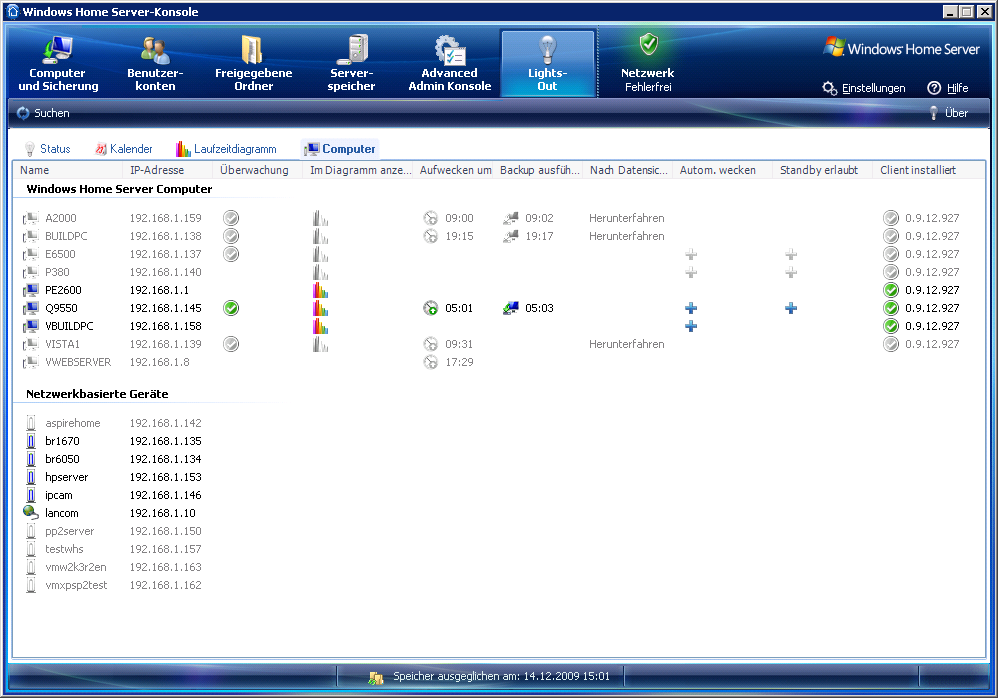Image resolution: width=998 pixels, height=698 pixels.
Task: Click client installed checkmark for PE2600
Action: (x=891, y=290)
